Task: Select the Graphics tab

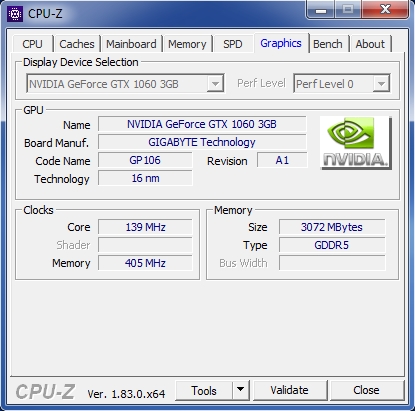Action: [281, 43]
